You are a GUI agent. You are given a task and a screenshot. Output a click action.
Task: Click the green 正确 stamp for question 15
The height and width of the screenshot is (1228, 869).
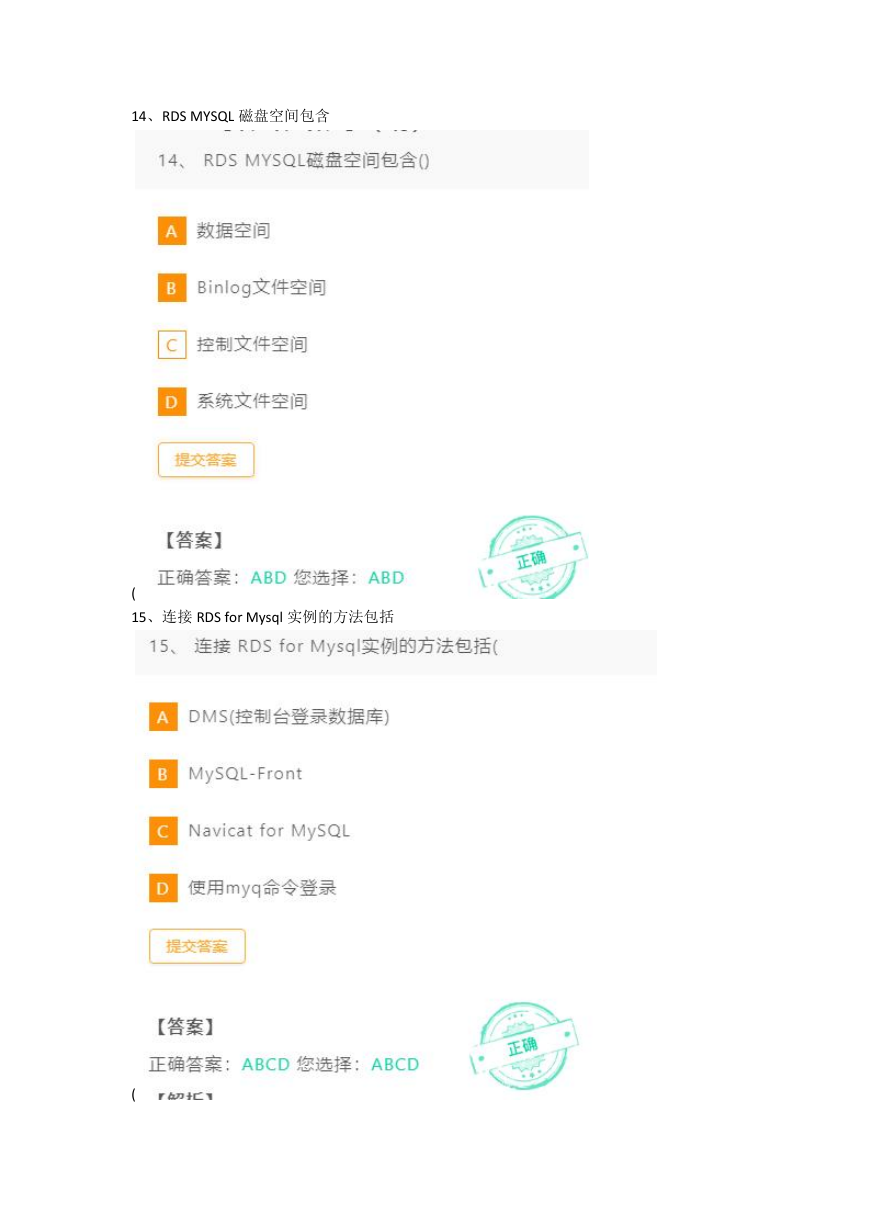click(x=525, y=1045)
